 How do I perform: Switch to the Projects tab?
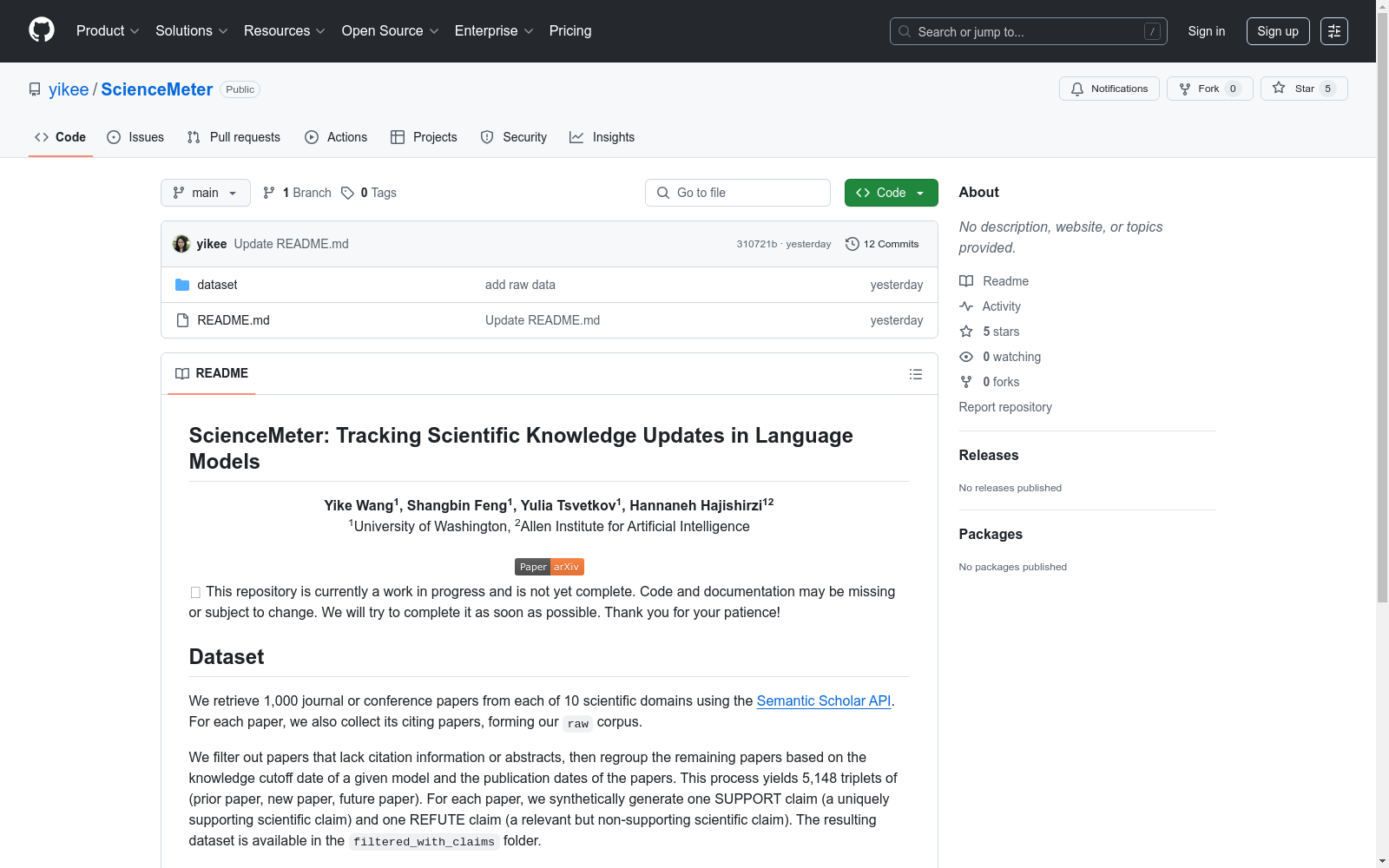pos(424,137)
